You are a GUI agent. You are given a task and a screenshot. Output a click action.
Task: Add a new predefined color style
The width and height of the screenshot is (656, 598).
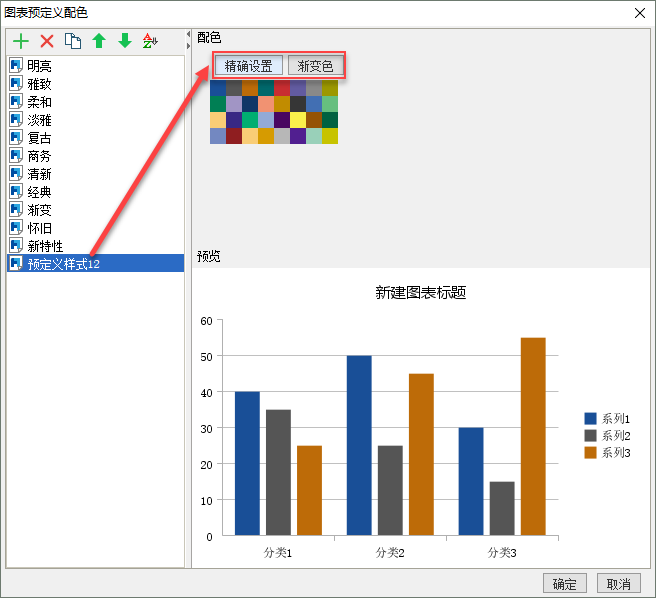coord(21,41)
